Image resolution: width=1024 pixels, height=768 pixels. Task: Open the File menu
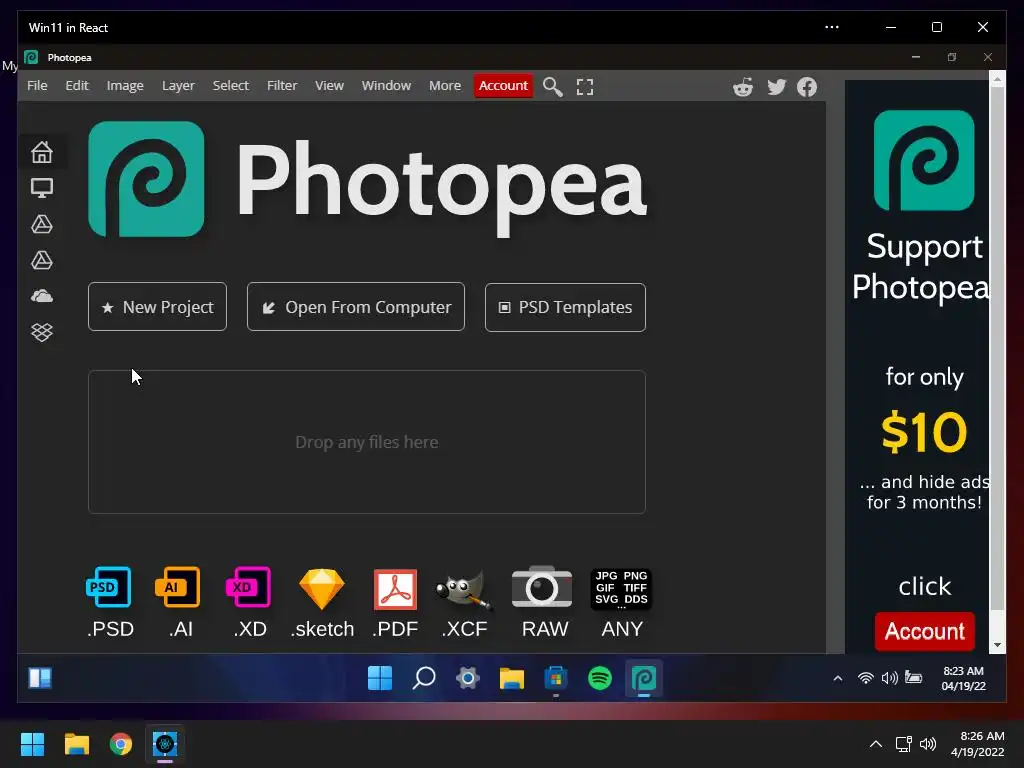37,86
